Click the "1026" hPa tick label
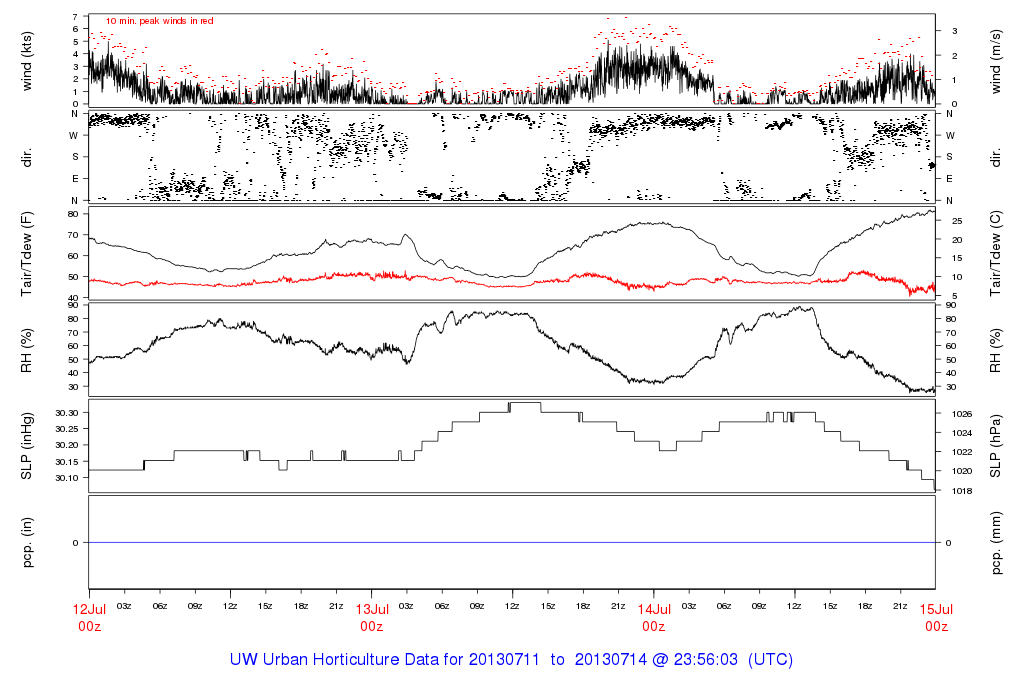Viewport: 1024px width, 700px height. point(962,414)
